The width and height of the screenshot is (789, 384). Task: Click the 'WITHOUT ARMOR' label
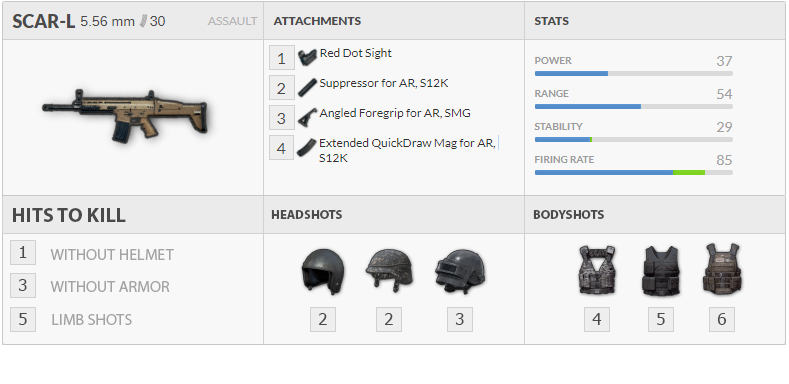click(x=110, y=287)
